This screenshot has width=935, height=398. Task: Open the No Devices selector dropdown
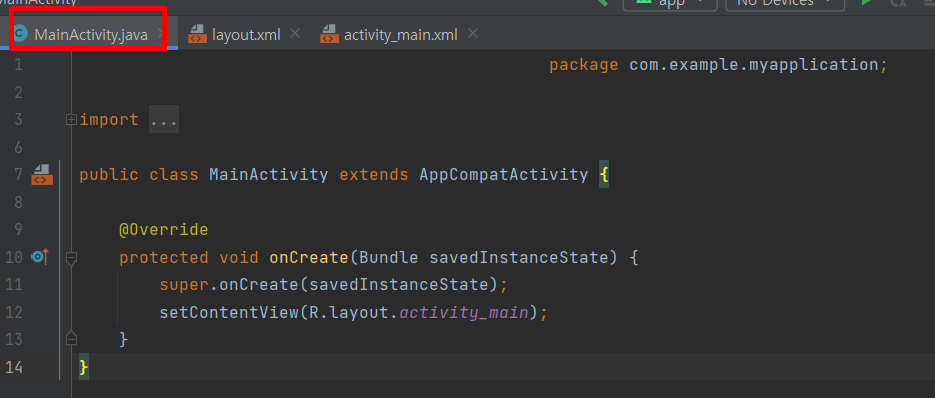click(785, 4)
